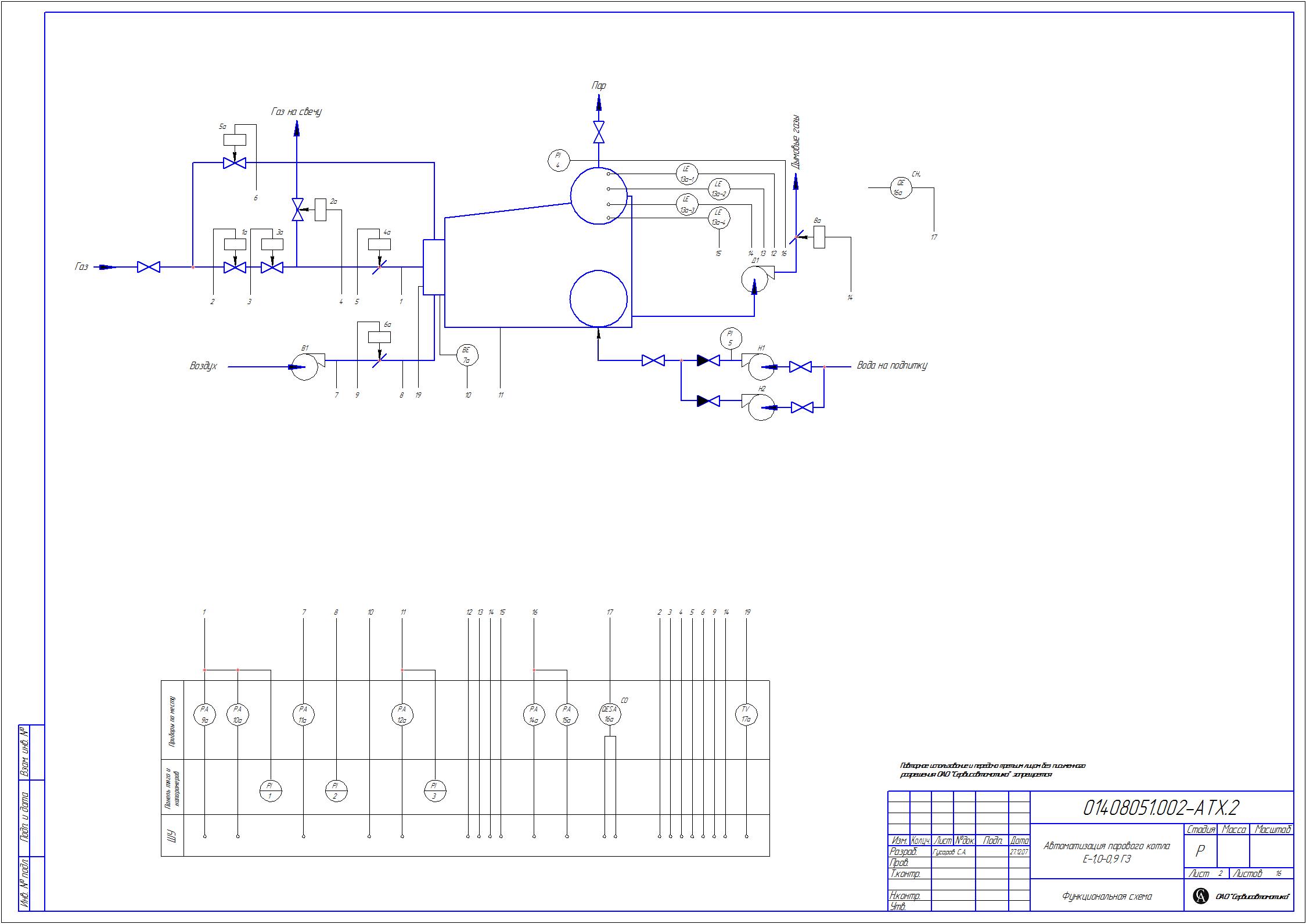Viewport: 1306px width, 924px height.
Task: Select the actuator box labeled 6a
Action: pos(379,337)
